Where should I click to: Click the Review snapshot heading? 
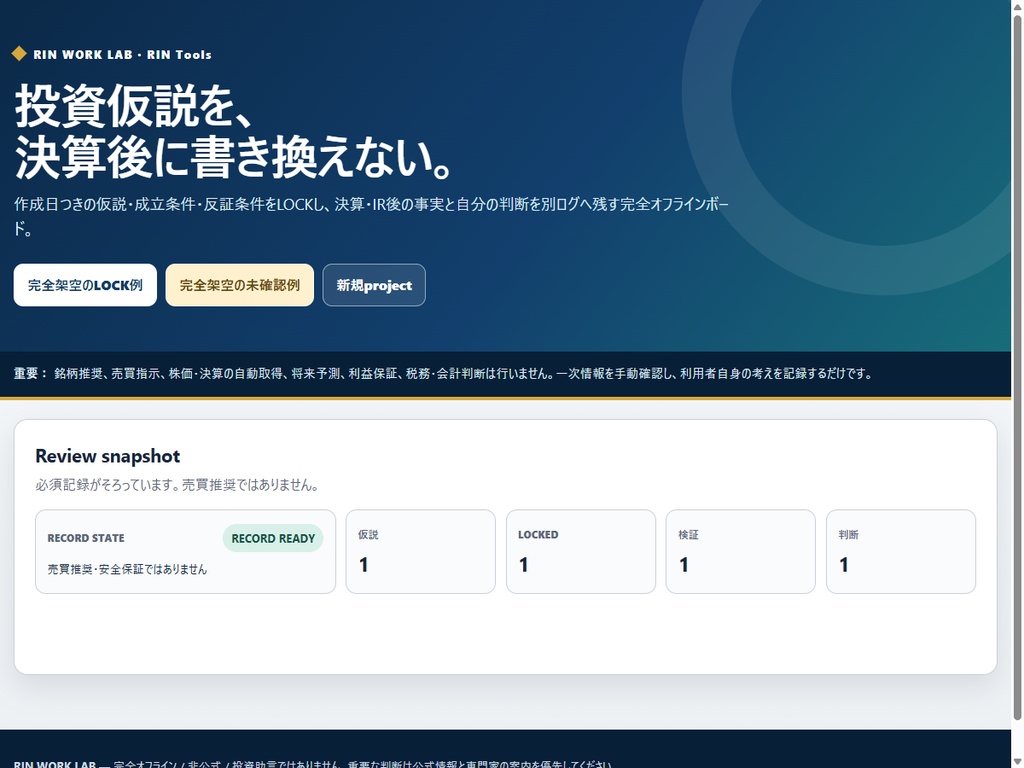coord(108,456)
